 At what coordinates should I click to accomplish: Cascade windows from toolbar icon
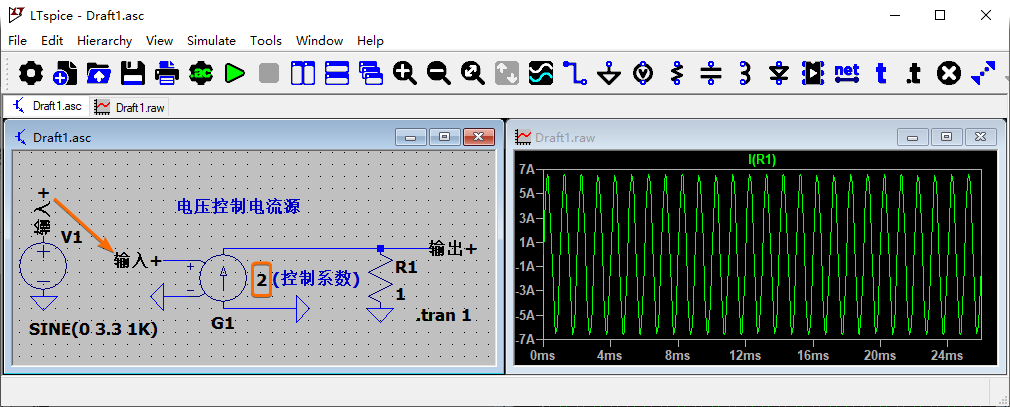371,73
